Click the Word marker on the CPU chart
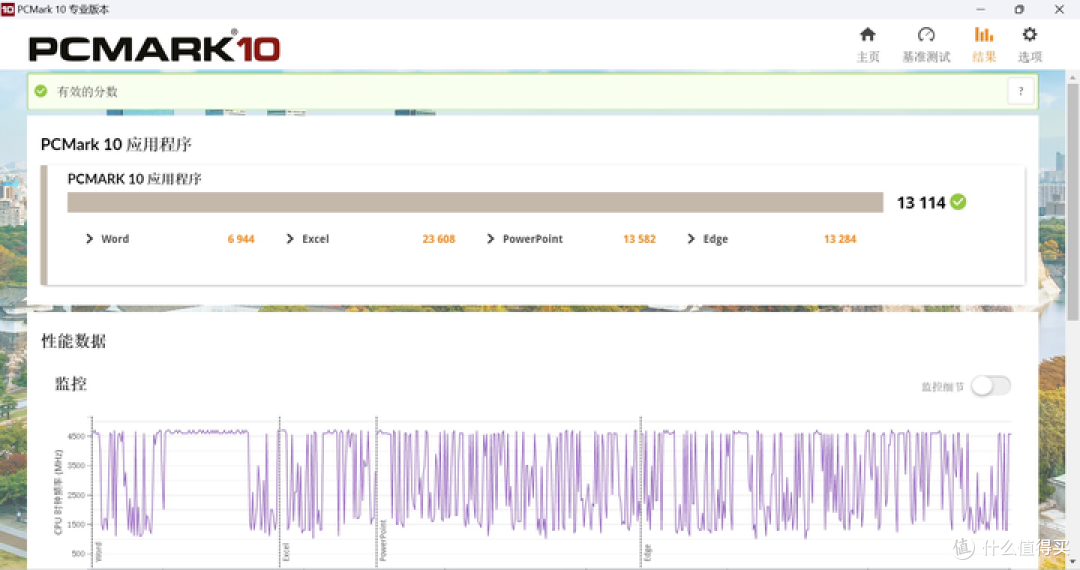The width and height of the screenshot is (1080, 570). pos(98,553)
